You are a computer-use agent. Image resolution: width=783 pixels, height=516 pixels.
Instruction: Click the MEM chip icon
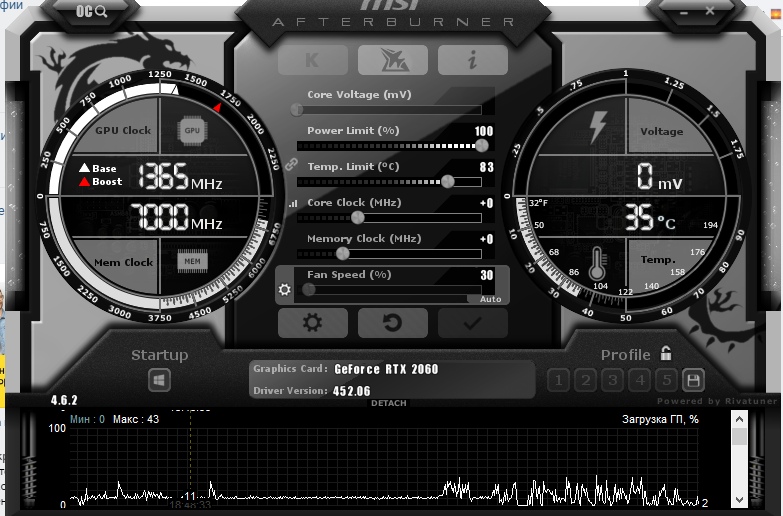tap(192, 261)
